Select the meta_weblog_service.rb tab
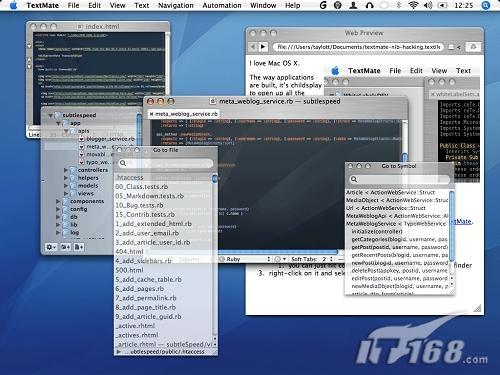Image resolution: width=500 pixels, height=375 pixels. tap(184, 114)
